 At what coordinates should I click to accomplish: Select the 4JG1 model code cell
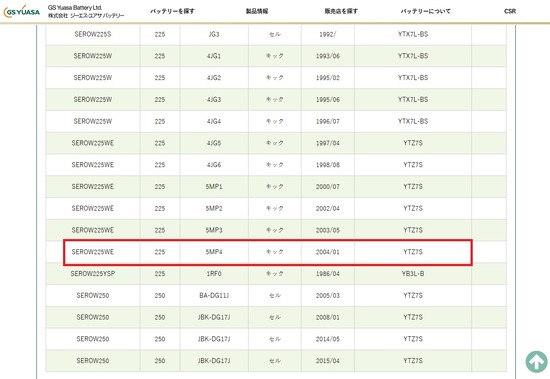pos(214,56)
